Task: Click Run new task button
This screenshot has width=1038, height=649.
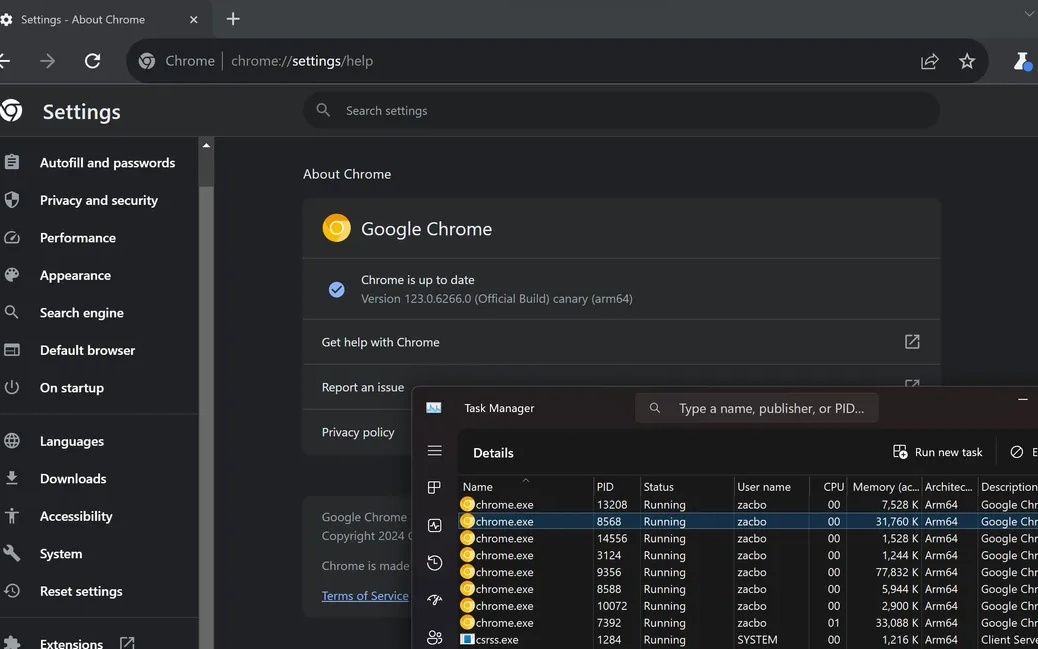Action: pos(937,452)
